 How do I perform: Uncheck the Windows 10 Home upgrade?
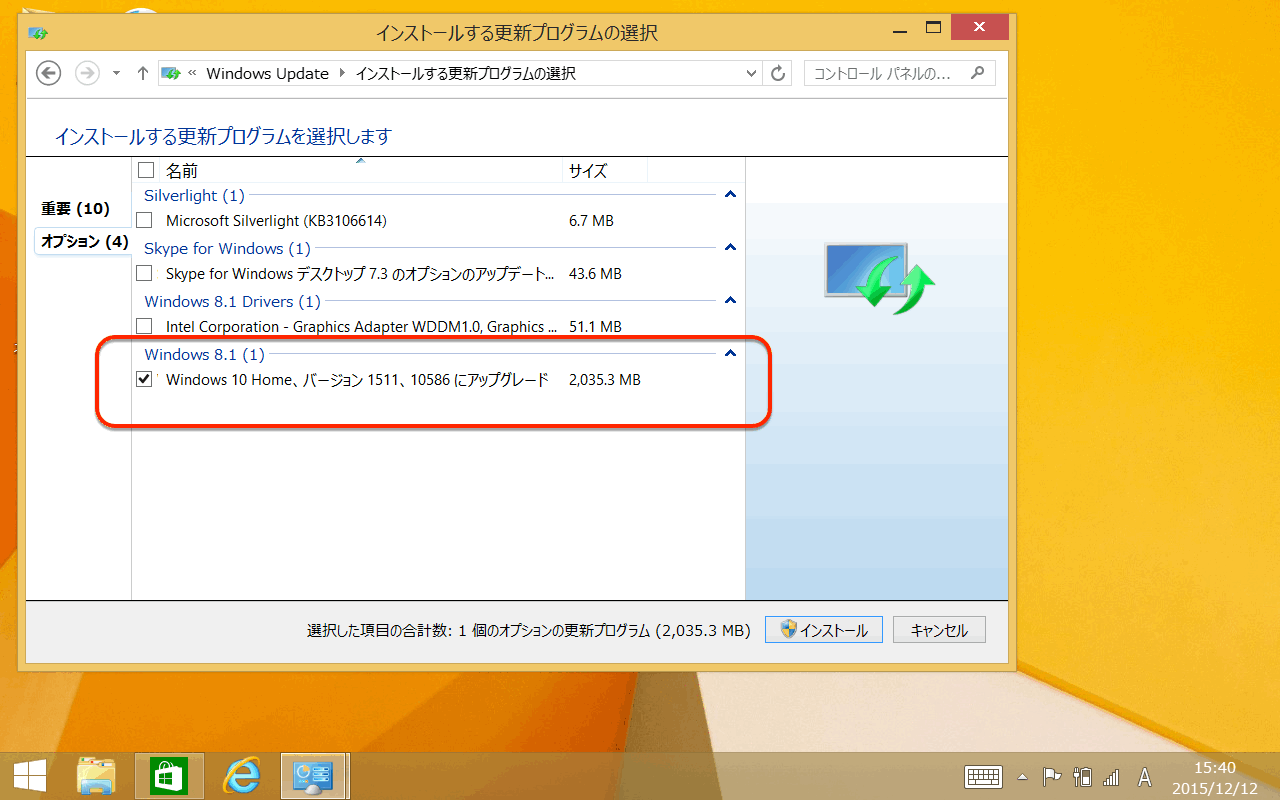[x=145, y=379]
